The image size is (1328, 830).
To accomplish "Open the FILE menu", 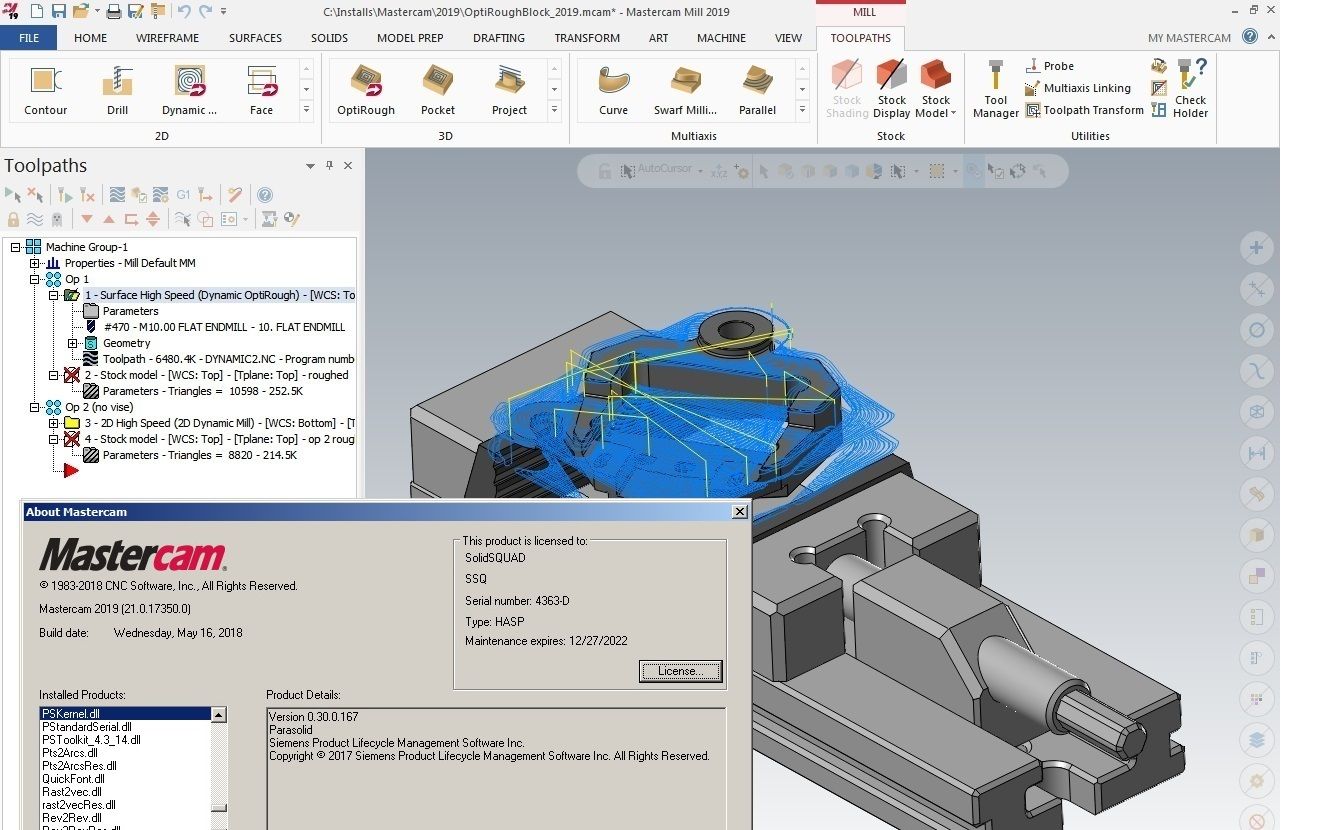I will (29, 38).
